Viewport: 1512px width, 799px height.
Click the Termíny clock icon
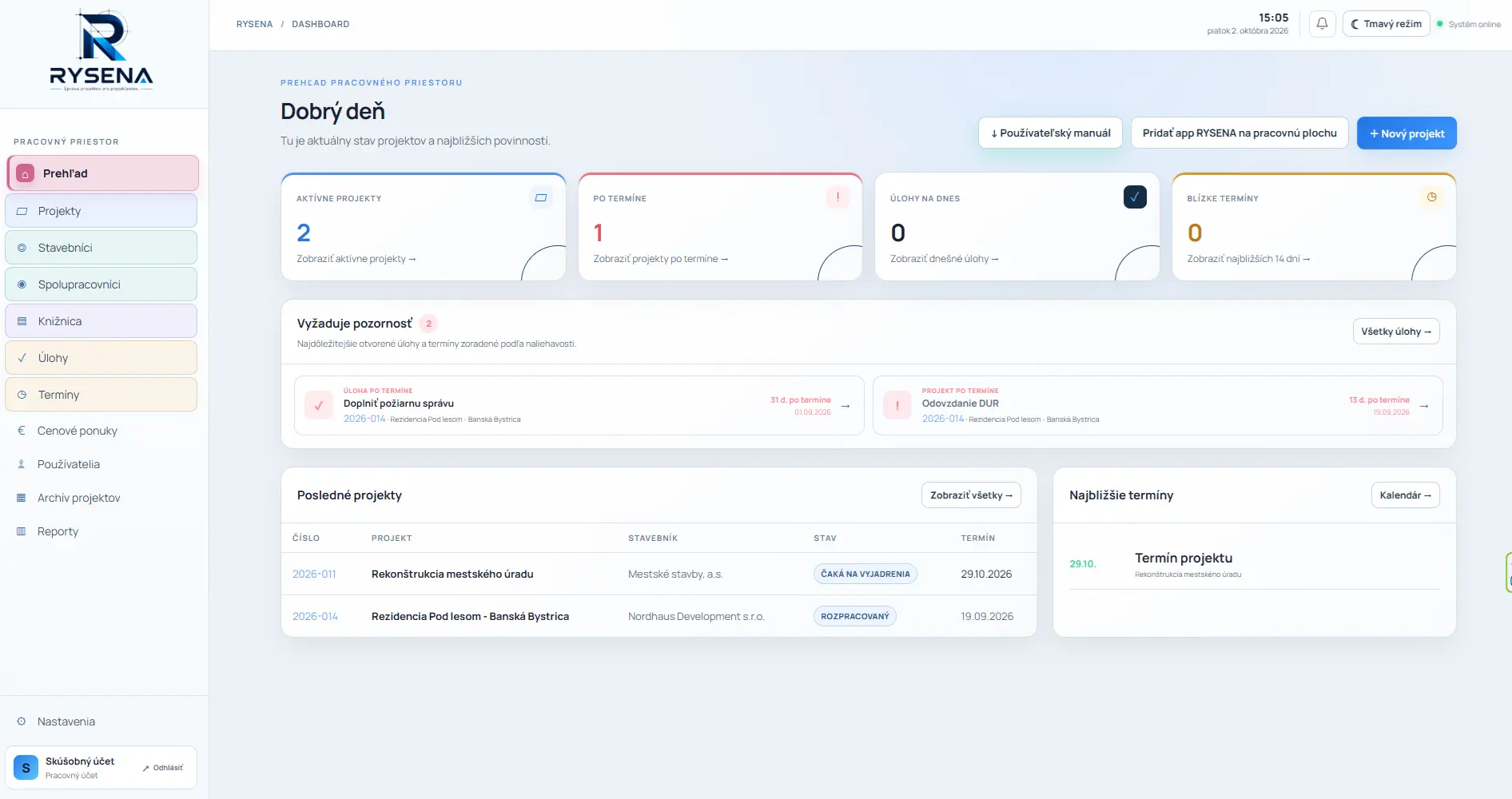(x=22, y=395)
